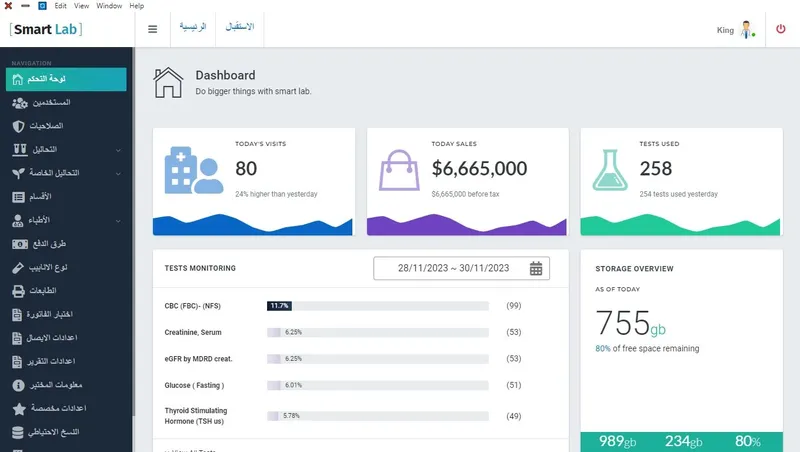Click the Thyroid Stimulating Hormone row label
The width and height of the screenshot is (800, 452).
click(x=196, y=416)
